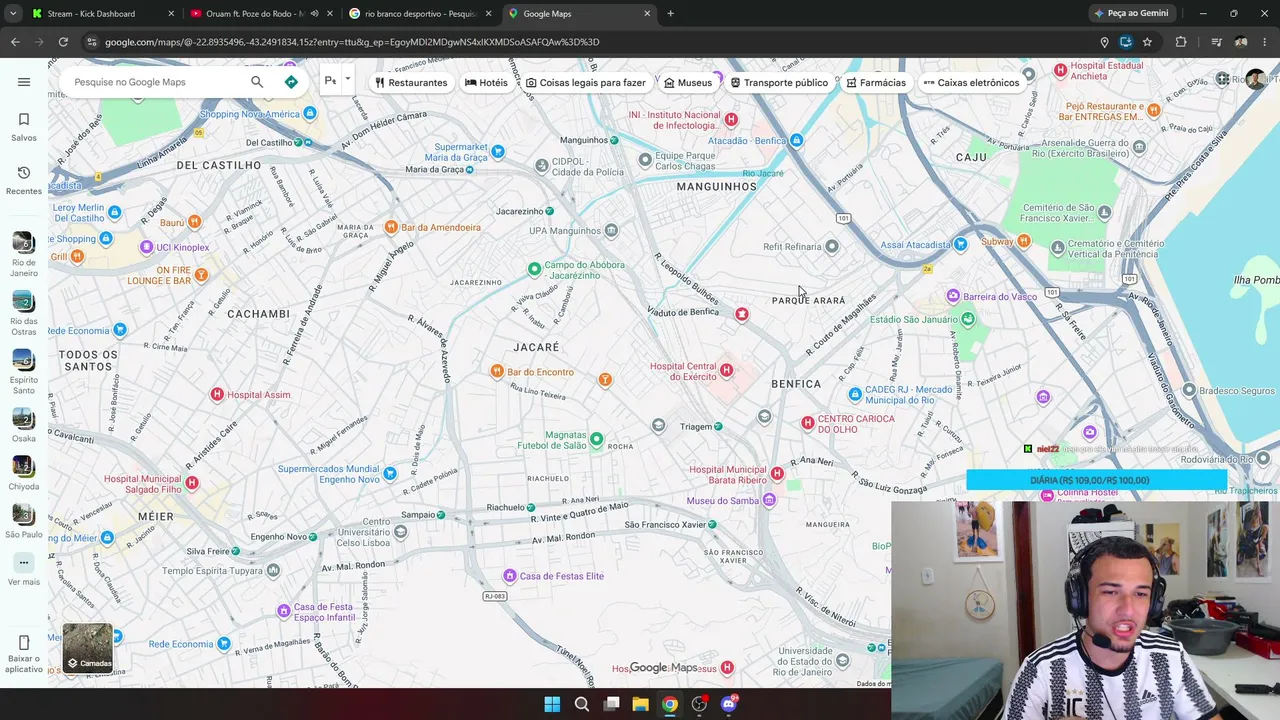The image size is (1280, 720).
Task: Click the Hospital Assim red pin
Action: 217,395
